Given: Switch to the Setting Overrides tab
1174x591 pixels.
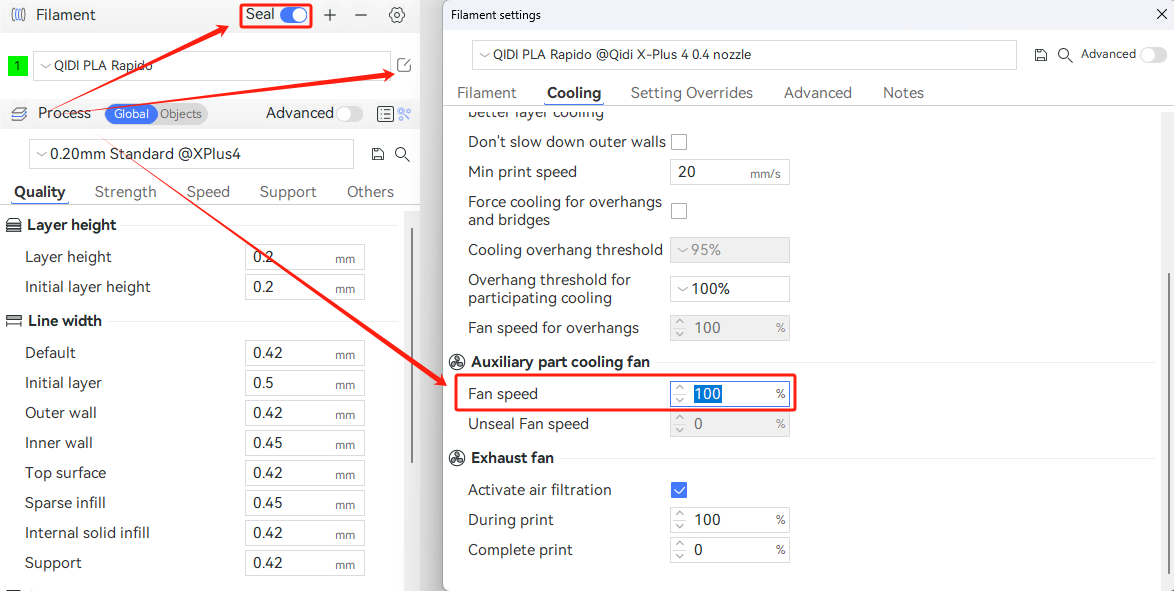Looking at the screenshot, I should click(x=691, y=93).
